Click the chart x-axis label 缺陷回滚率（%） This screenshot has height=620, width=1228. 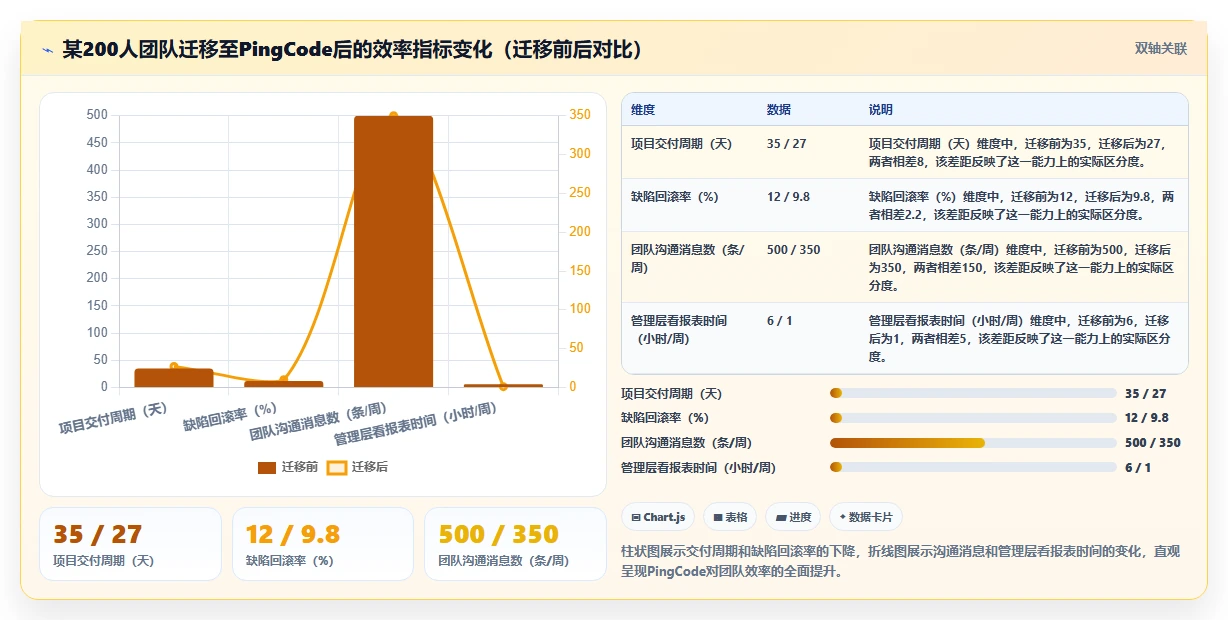pos(230,416)
